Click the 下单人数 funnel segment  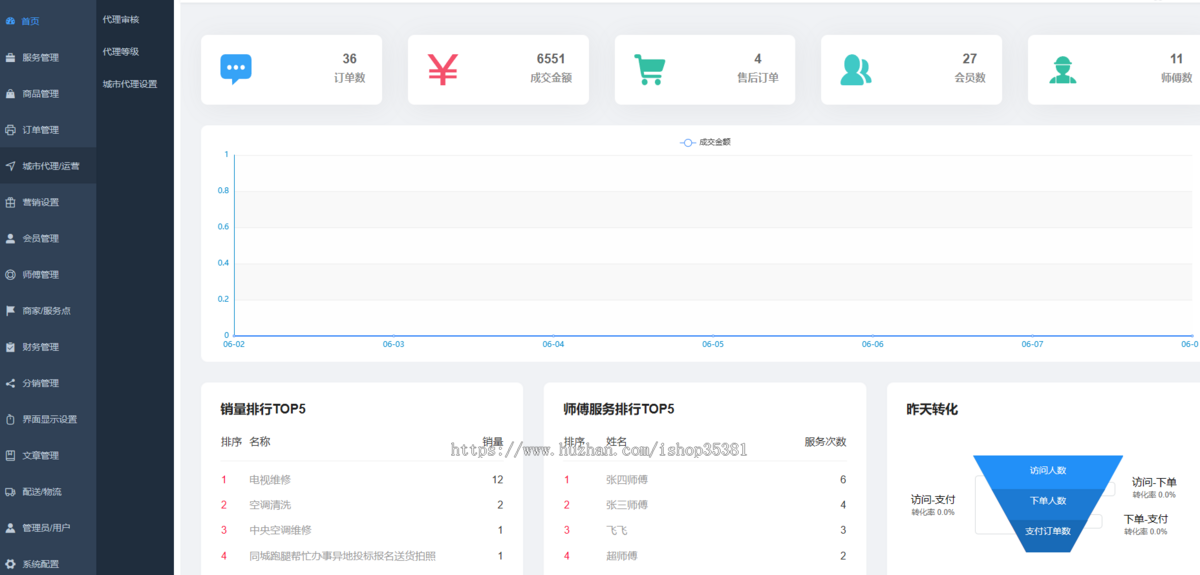click(x=1048, y=500)
